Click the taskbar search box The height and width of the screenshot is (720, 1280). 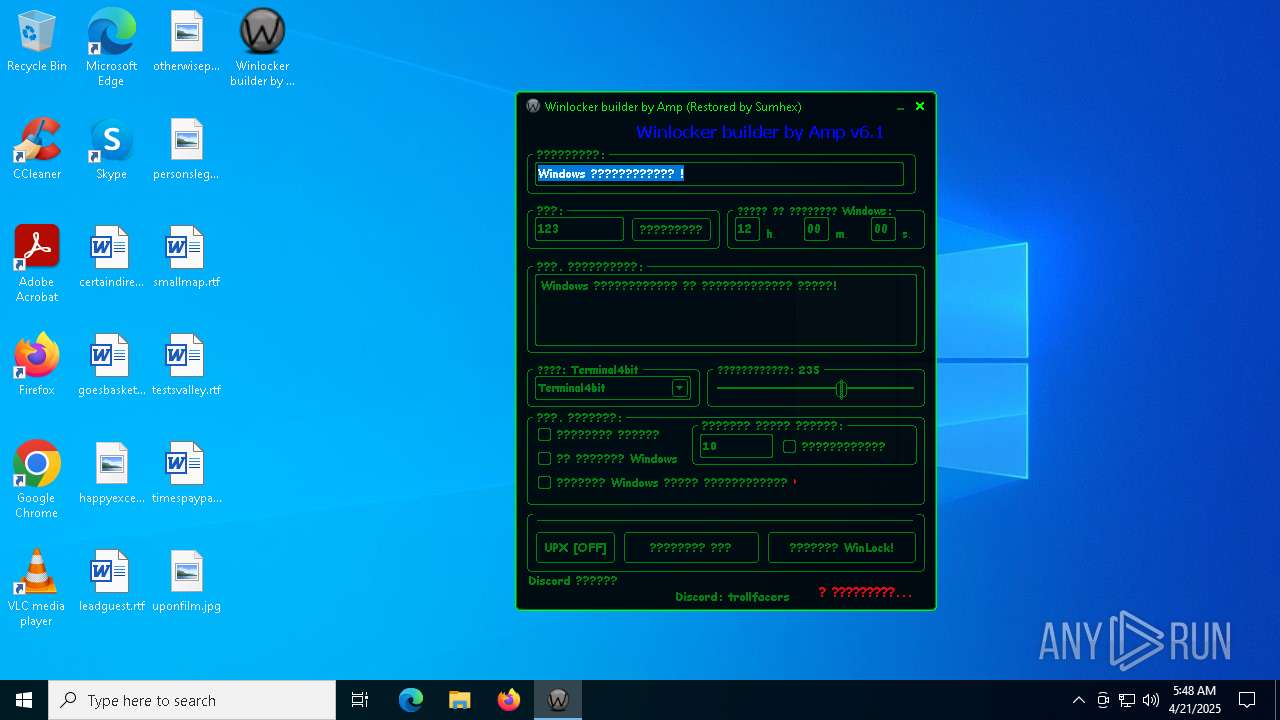(192, 700)
